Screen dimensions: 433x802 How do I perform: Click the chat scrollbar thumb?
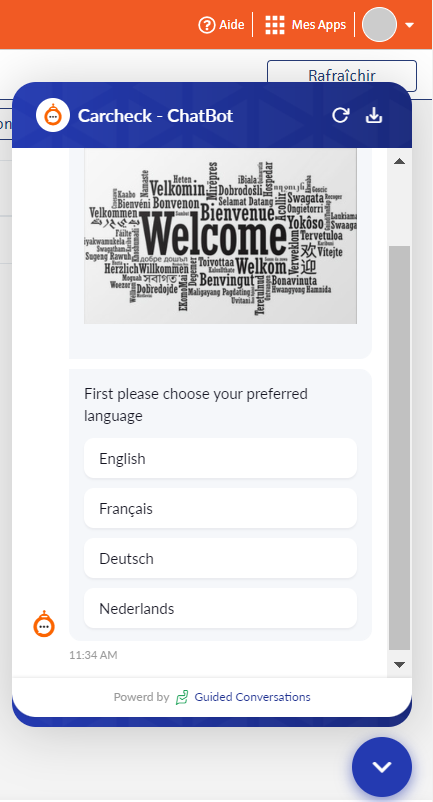(x=400, y=448)
